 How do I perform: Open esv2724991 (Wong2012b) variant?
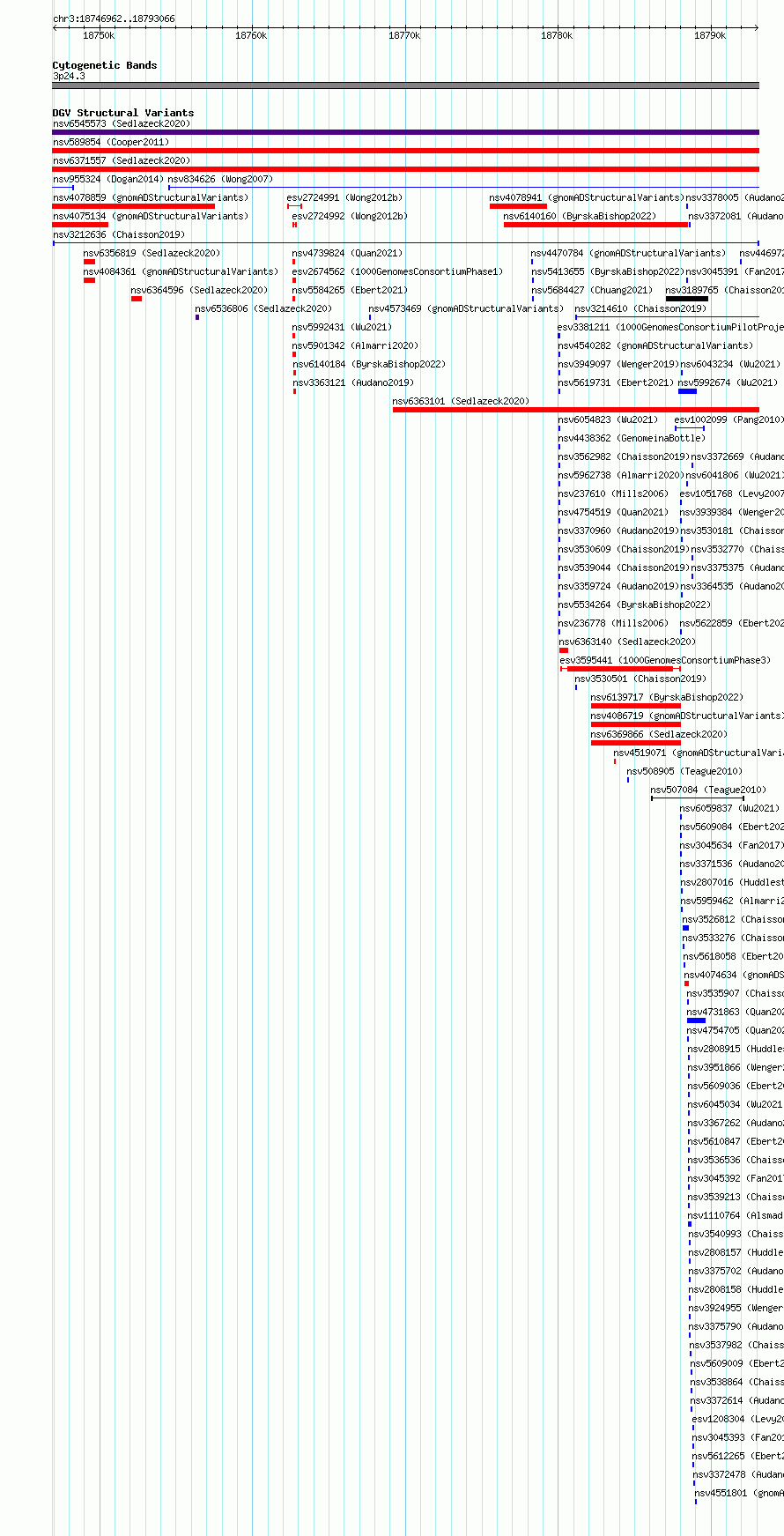[345, 197]
